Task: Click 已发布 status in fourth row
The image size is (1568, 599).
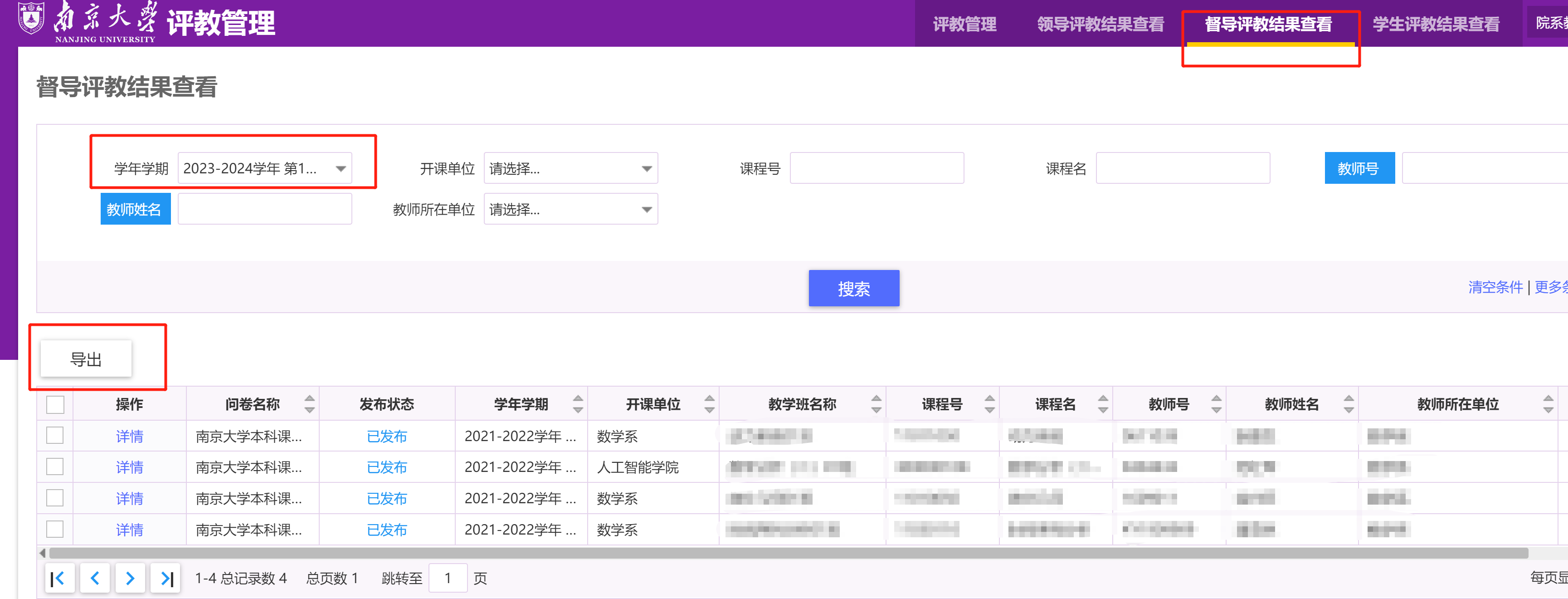Action: pos(386,530)
